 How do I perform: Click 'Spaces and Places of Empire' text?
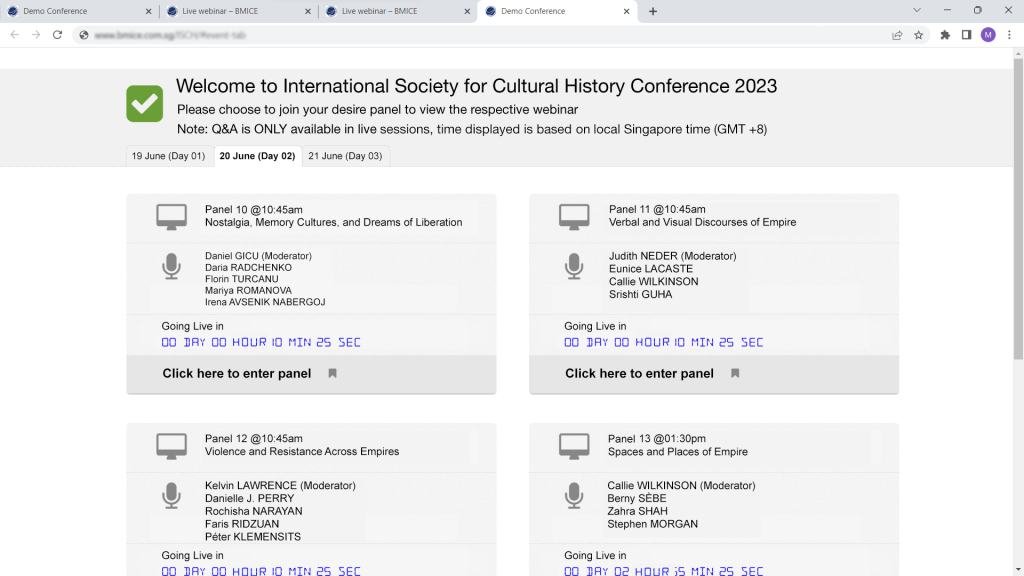[x=678, y=452]
